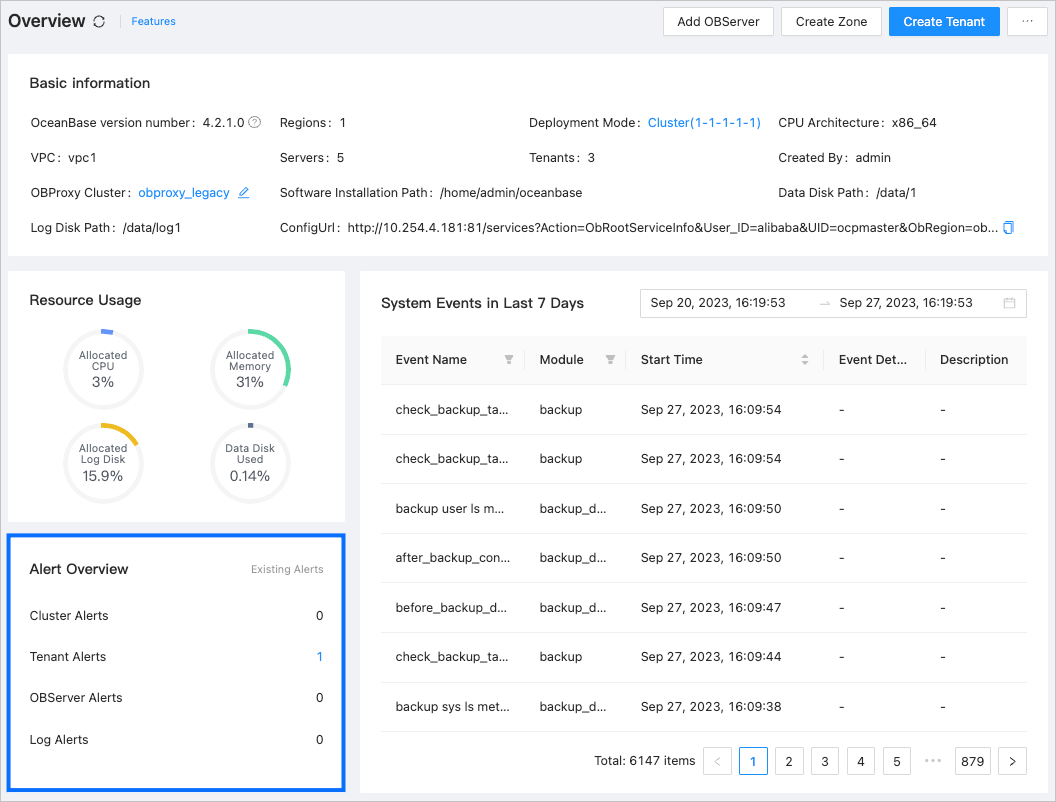This screenshot has height=802, width=1056.
Task: Click the Allocated Memory usage gauge
Action: pos(250,368)
